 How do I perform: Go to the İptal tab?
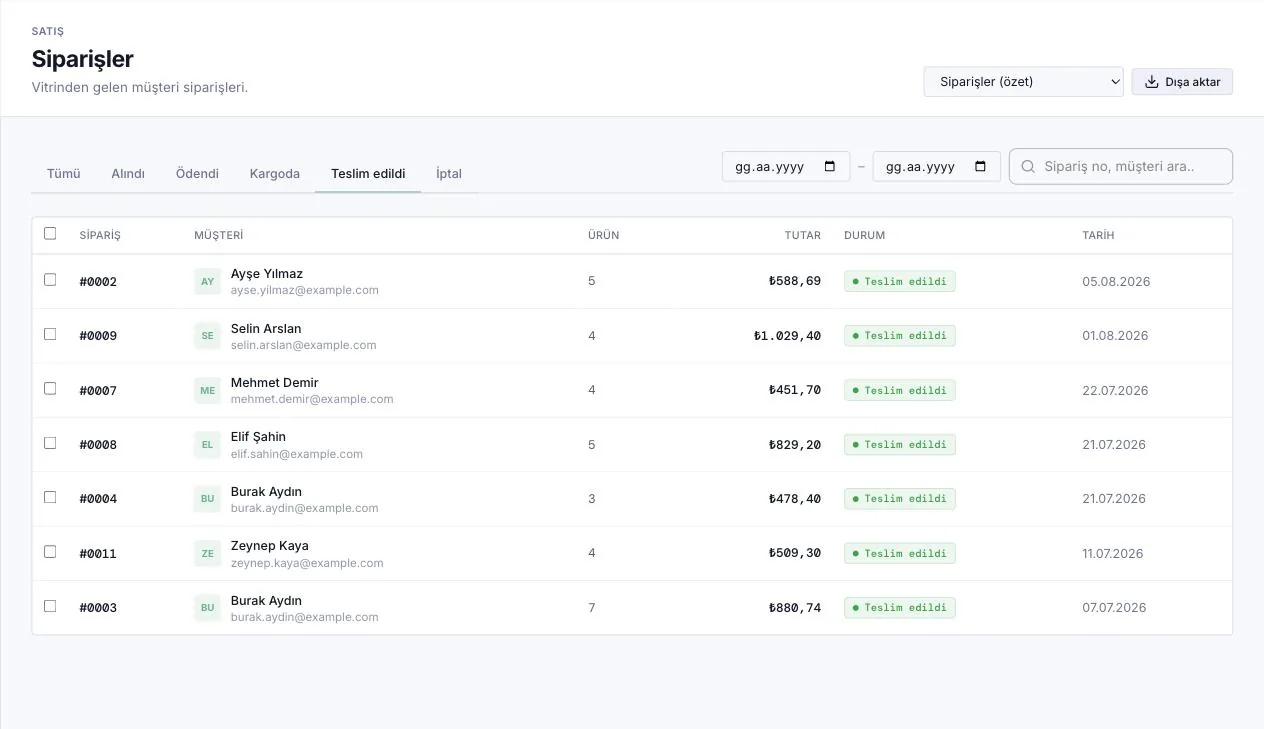(x=449, y=174)
